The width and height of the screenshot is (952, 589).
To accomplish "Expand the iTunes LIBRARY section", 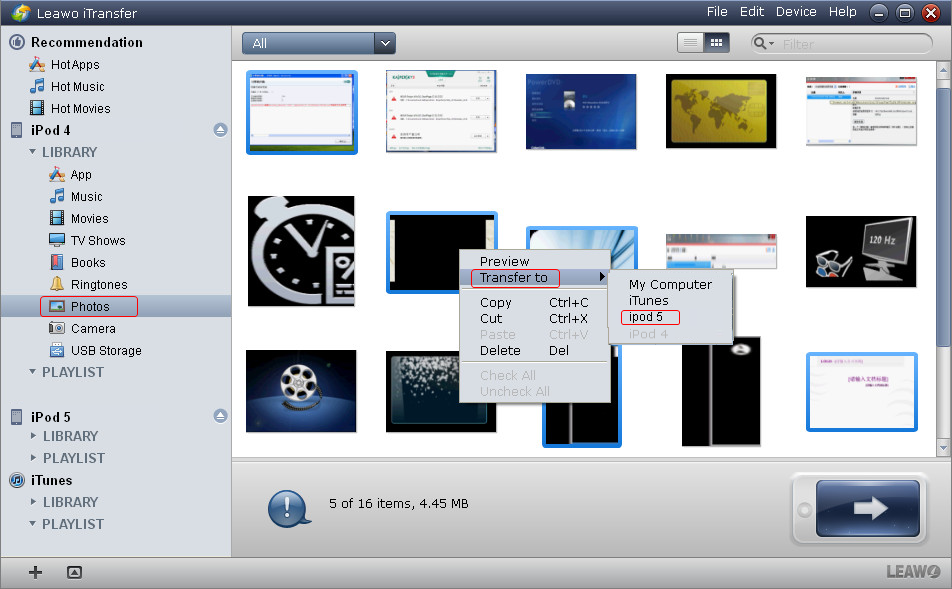I will tap(33, 502).
